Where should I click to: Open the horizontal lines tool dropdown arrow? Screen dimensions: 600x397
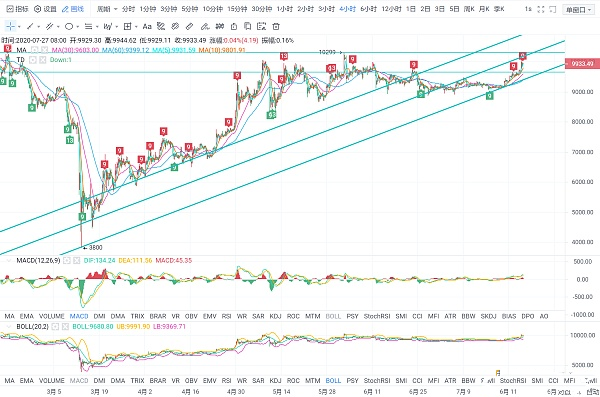(97, 27)
